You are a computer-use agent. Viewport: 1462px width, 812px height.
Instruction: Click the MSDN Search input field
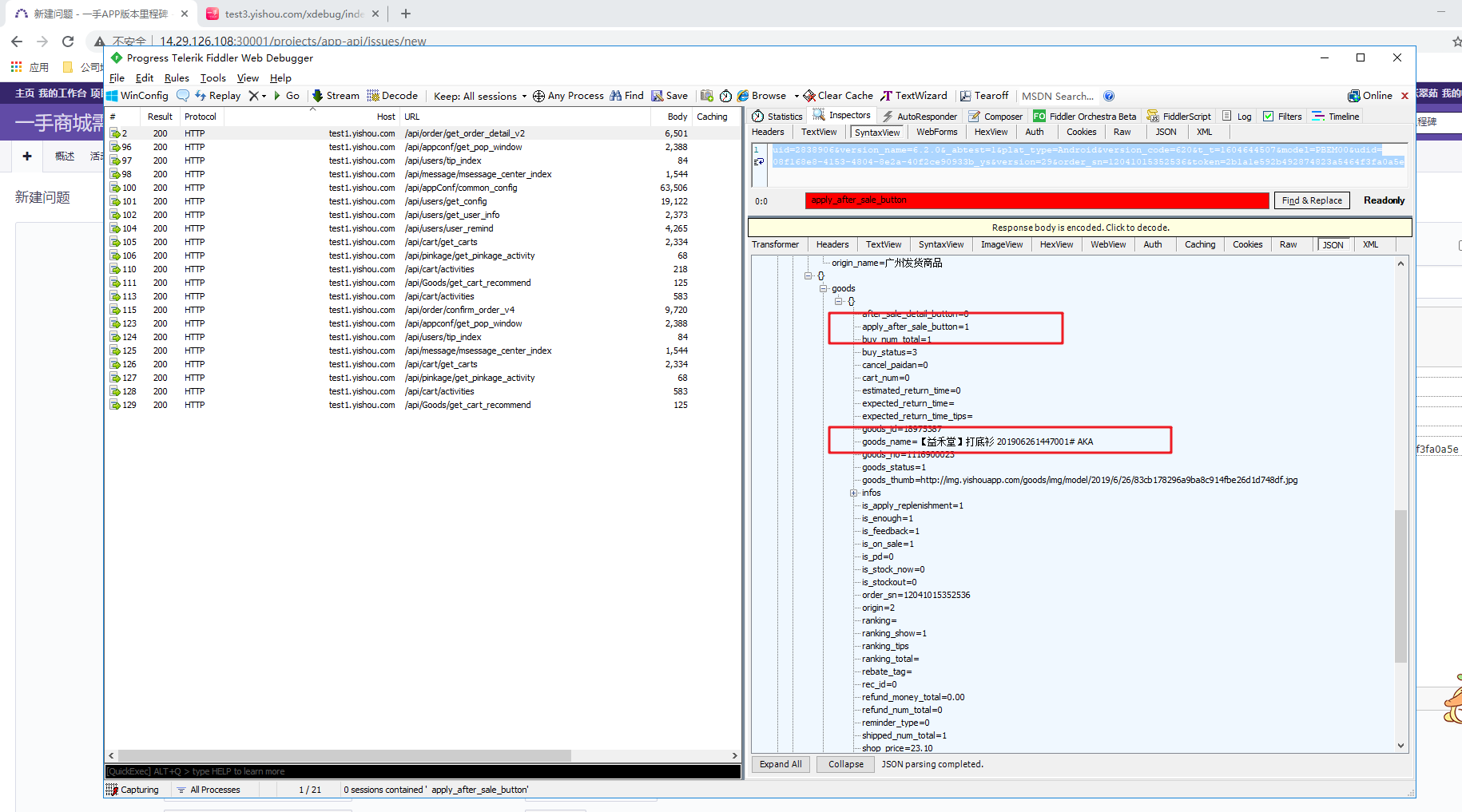[1059, 96]
